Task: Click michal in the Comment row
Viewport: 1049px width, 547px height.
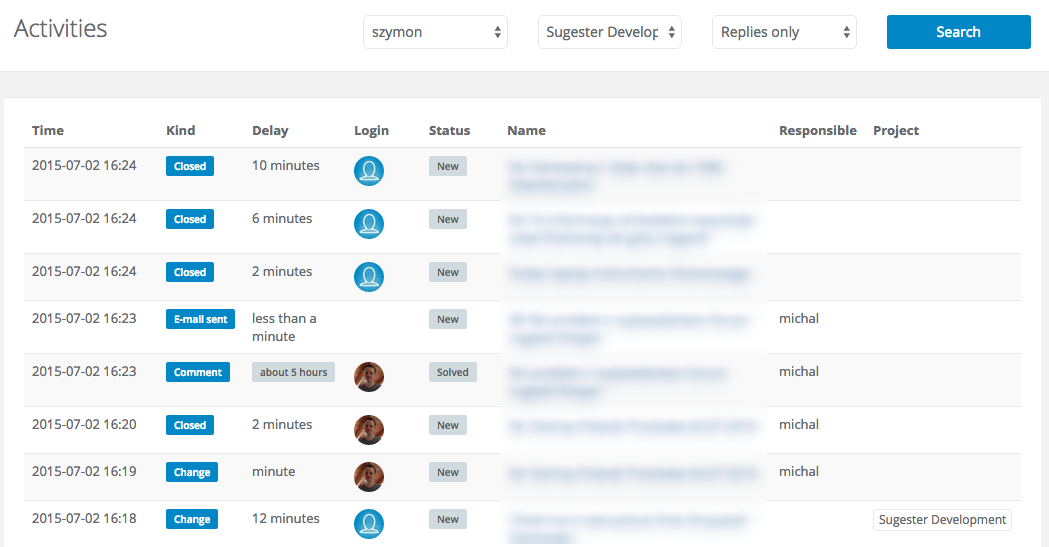Action: [799, 371]
